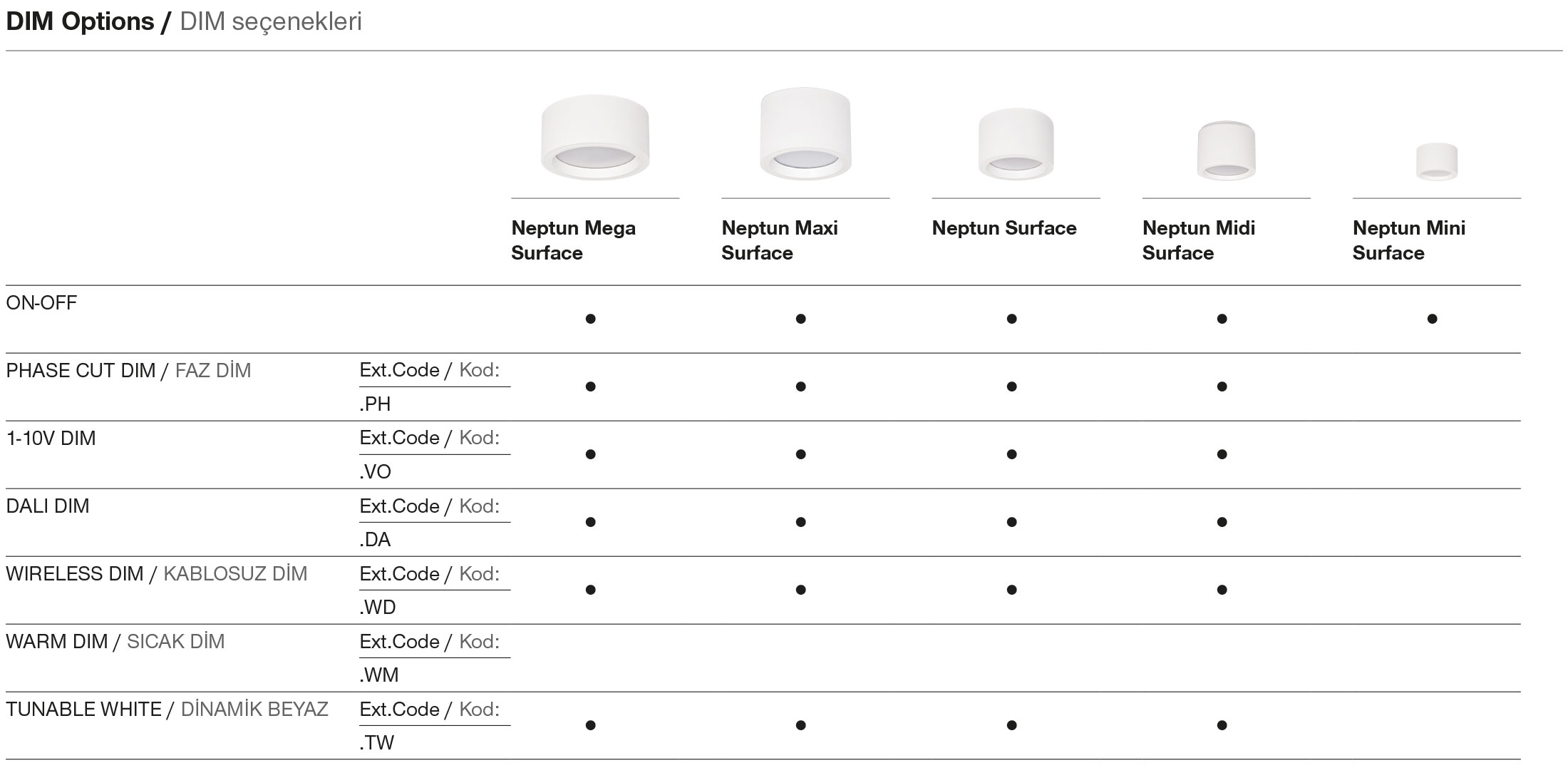Image resolution: width=1568 pixels, height=768 pixels.
Task: Click the Neptun Surface lamp image
Action: 1016,144
